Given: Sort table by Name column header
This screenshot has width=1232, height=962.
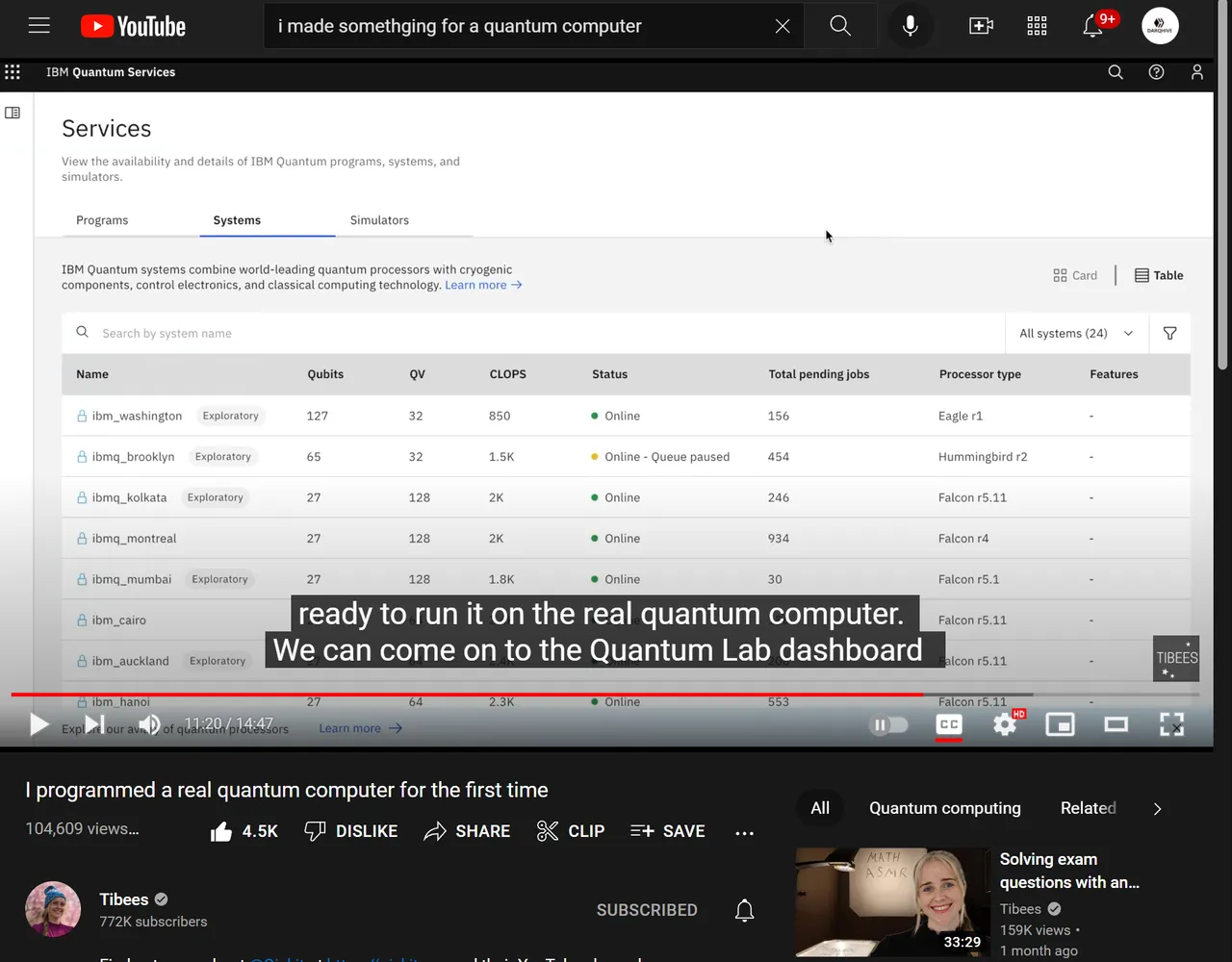Looking at the screenshot, I should (x=92, y=374).
